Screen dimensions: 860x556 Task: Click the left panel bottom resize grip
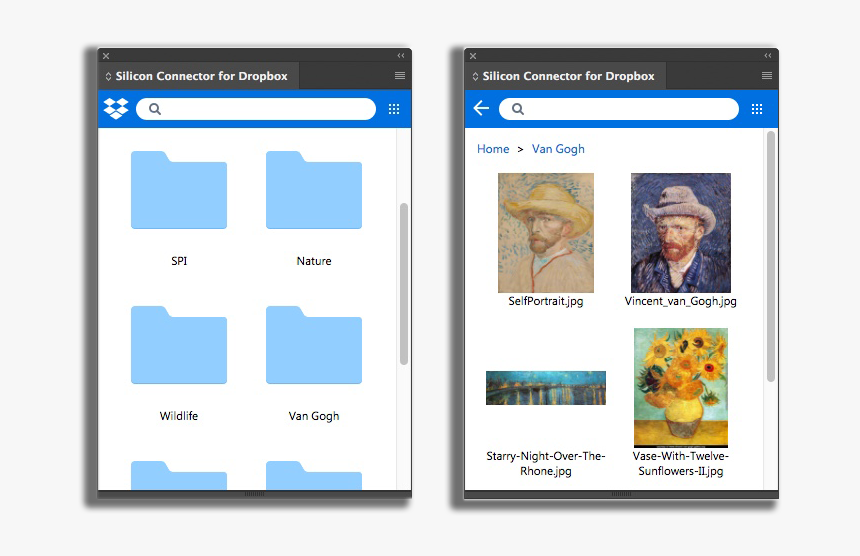click(x=254, y=494)
